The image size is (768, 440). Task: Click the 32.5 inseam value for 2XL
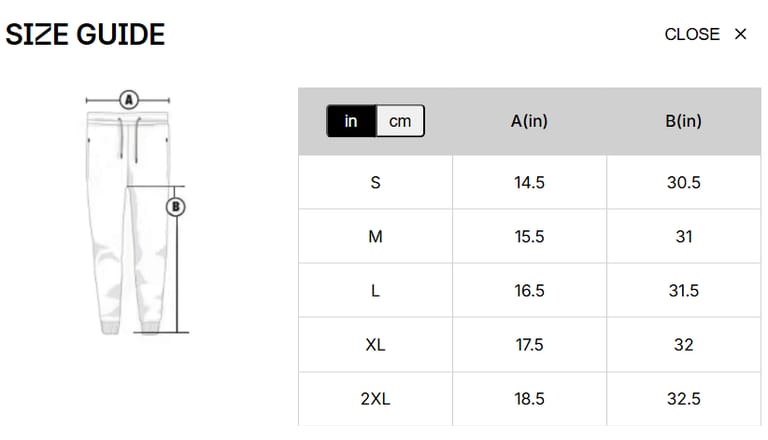[x=683, y=399]
